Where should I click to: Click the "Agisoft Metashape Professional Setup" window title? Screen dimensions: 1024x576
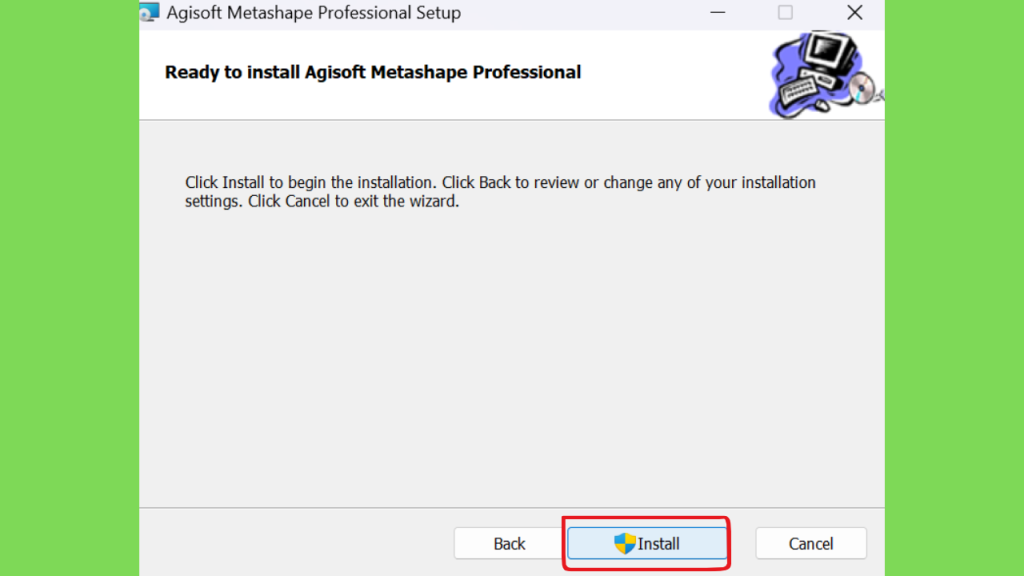pyautogui.click(x=313, y=12)
